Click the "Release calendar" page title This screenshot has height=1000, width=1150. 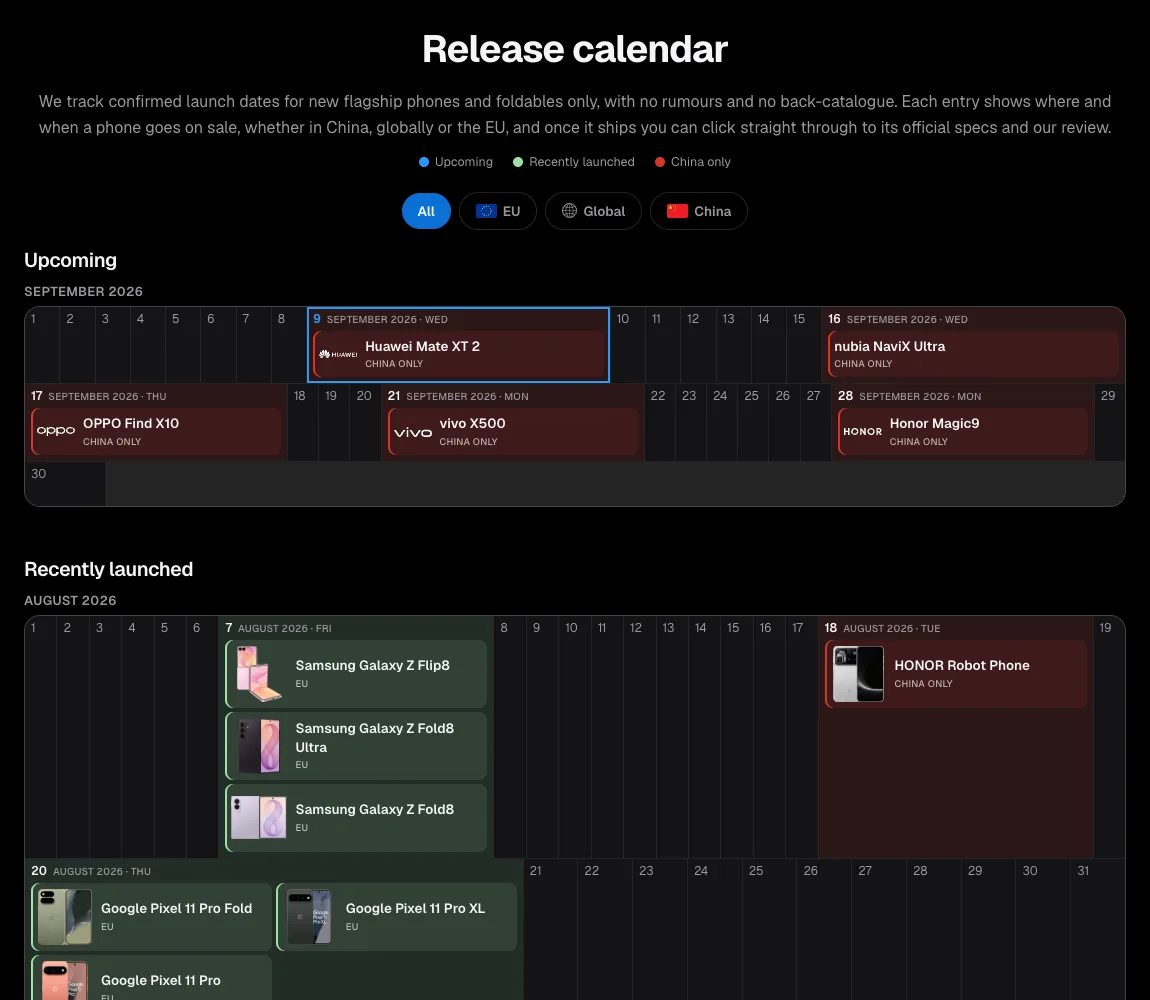575,49
